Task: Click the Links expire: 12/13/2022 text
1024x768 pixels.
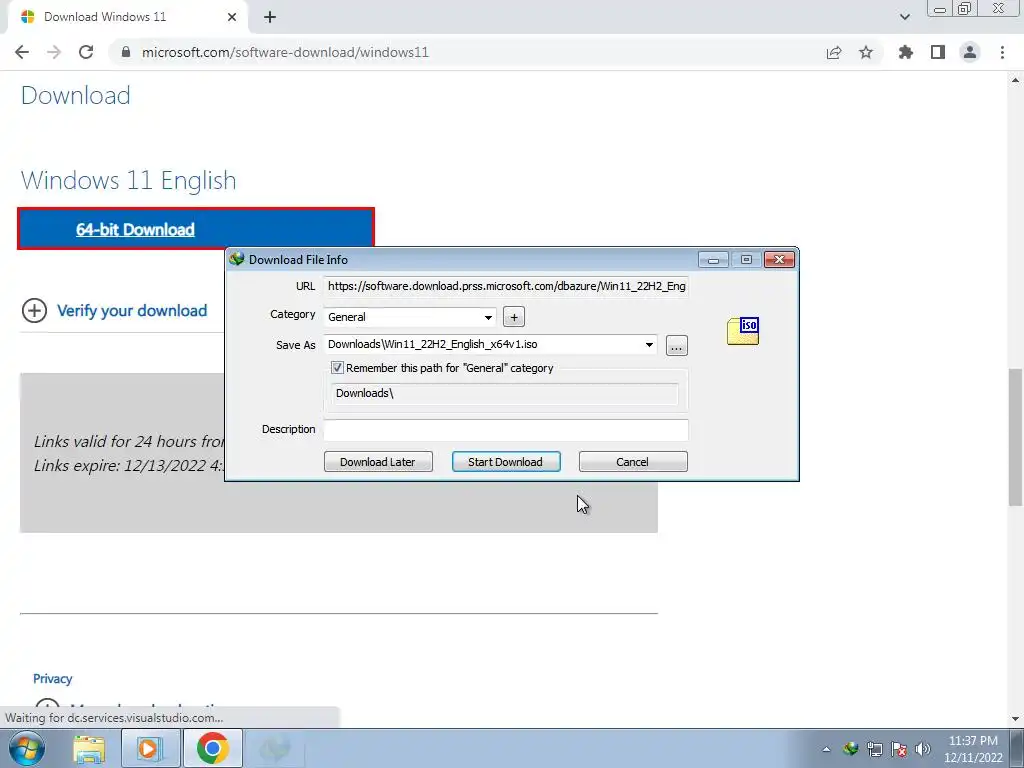Action: click(x=129, y=466)
